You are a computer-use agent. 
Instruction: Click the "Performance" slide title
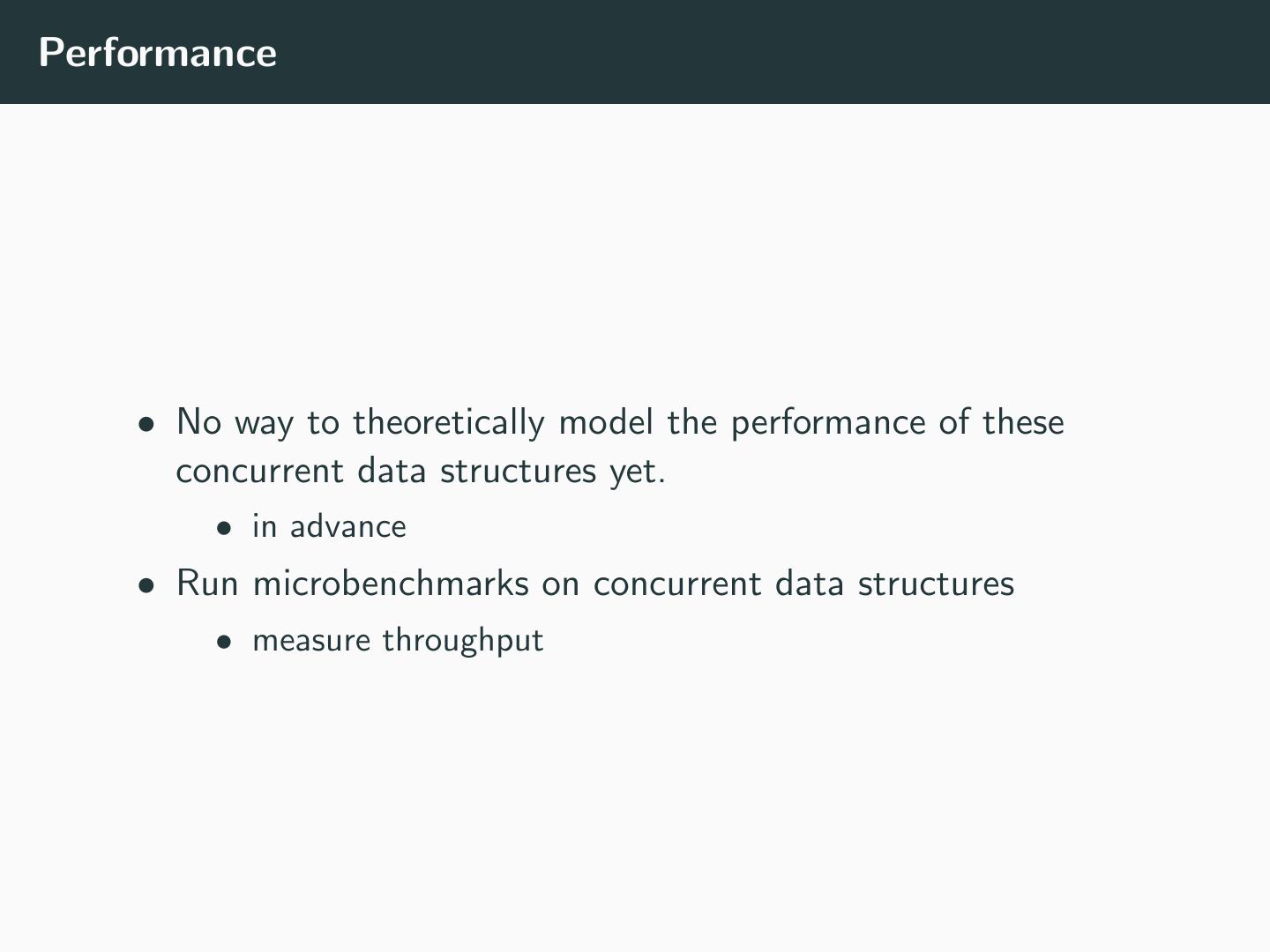pos(158,53)
